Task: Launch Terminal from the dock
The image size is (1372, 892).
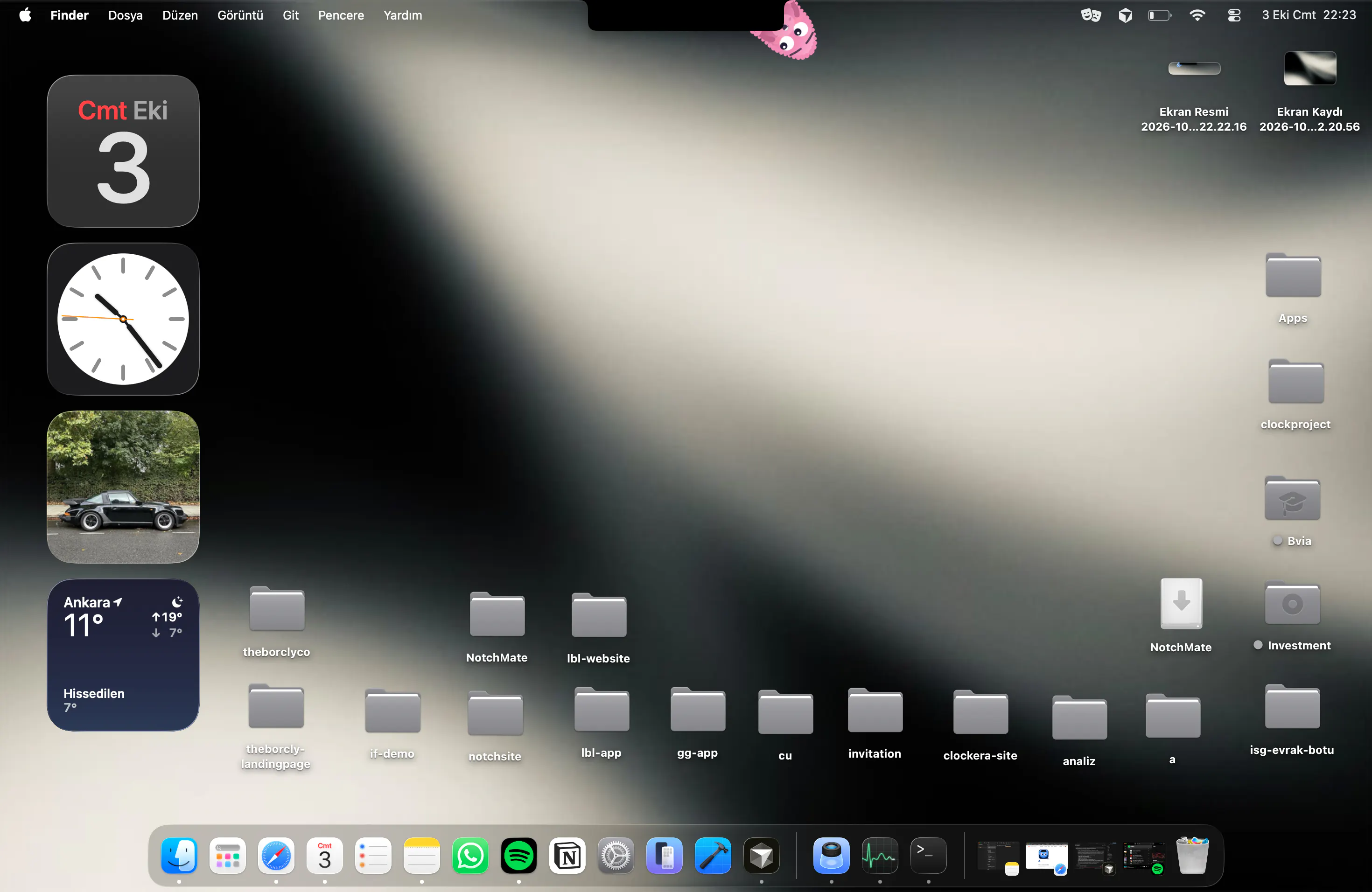Action: [928, 856]
